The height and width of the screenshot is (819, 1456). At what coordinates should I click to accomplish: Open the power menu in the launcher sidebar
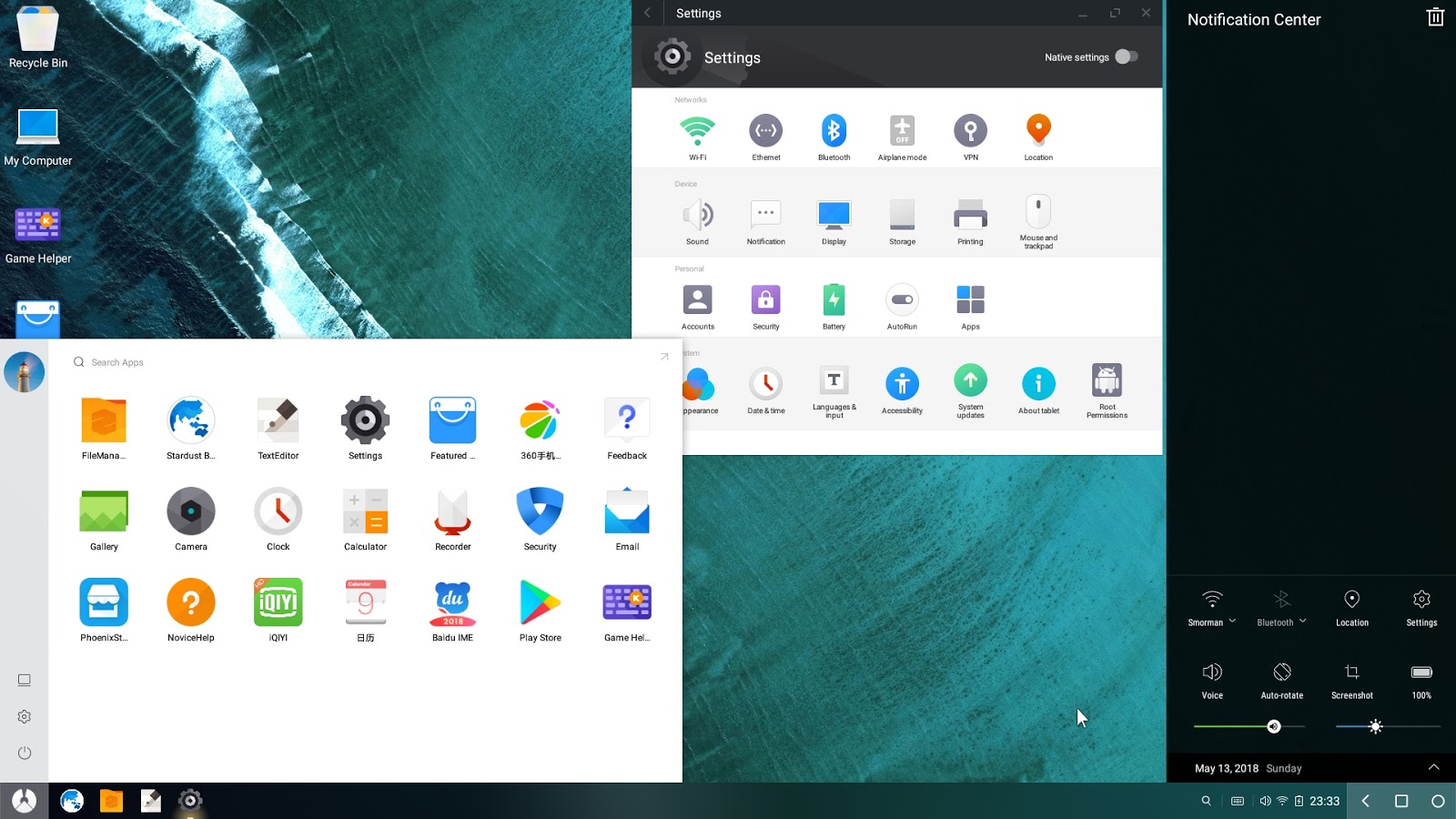[x=24, y=753]
